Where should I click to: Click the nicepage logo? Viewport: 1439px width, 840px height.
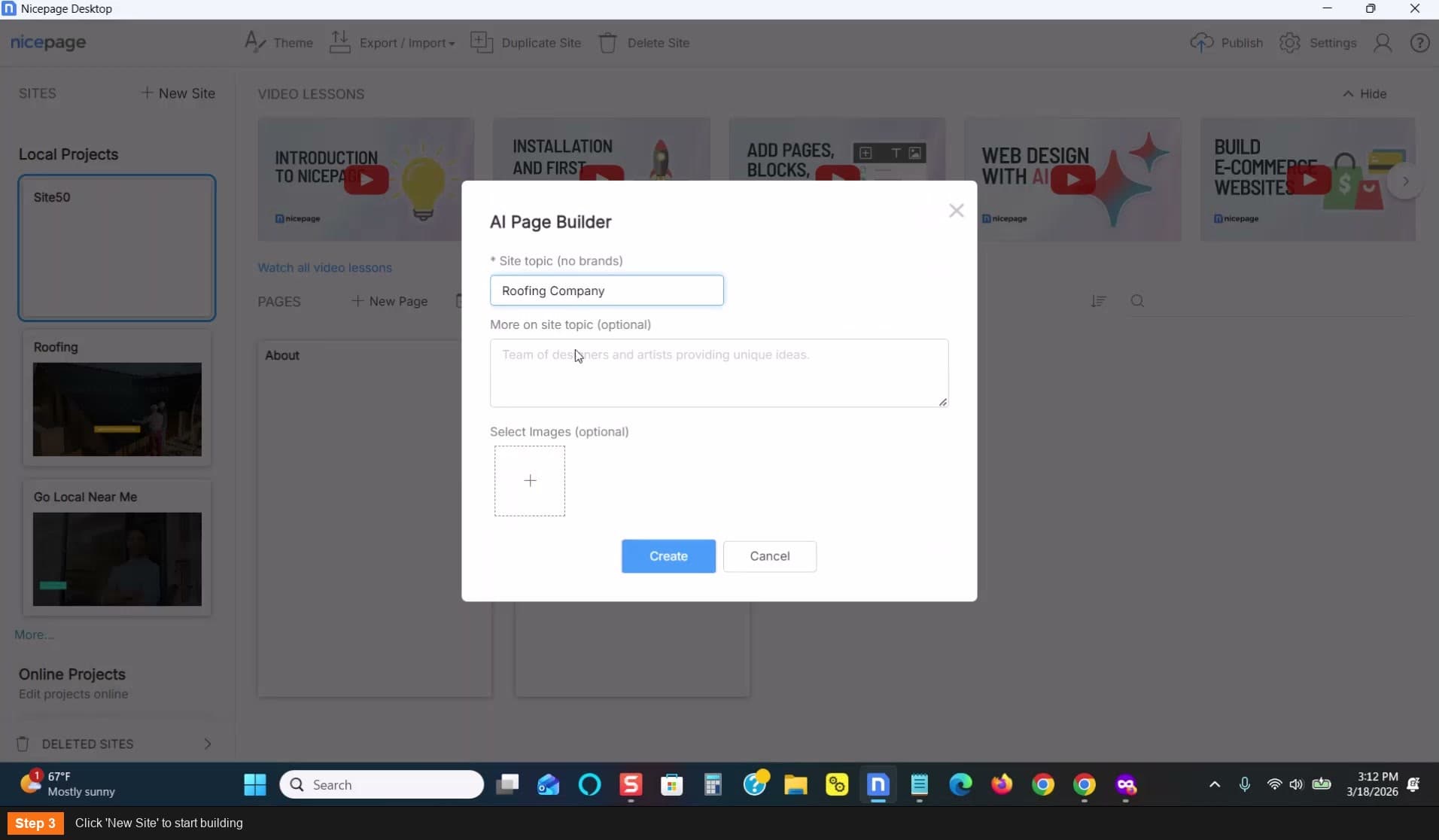click(x=48, y=43)
